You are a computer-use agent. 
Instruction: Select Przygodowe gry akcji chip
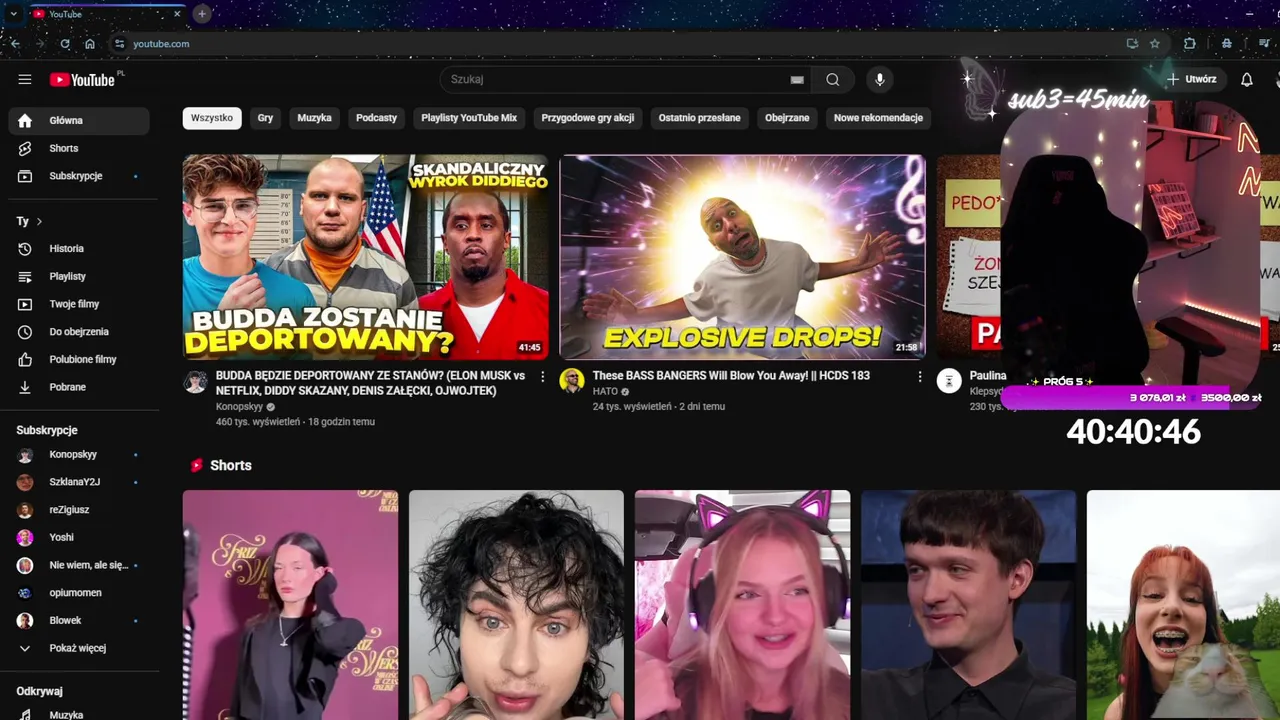(588, 118)
